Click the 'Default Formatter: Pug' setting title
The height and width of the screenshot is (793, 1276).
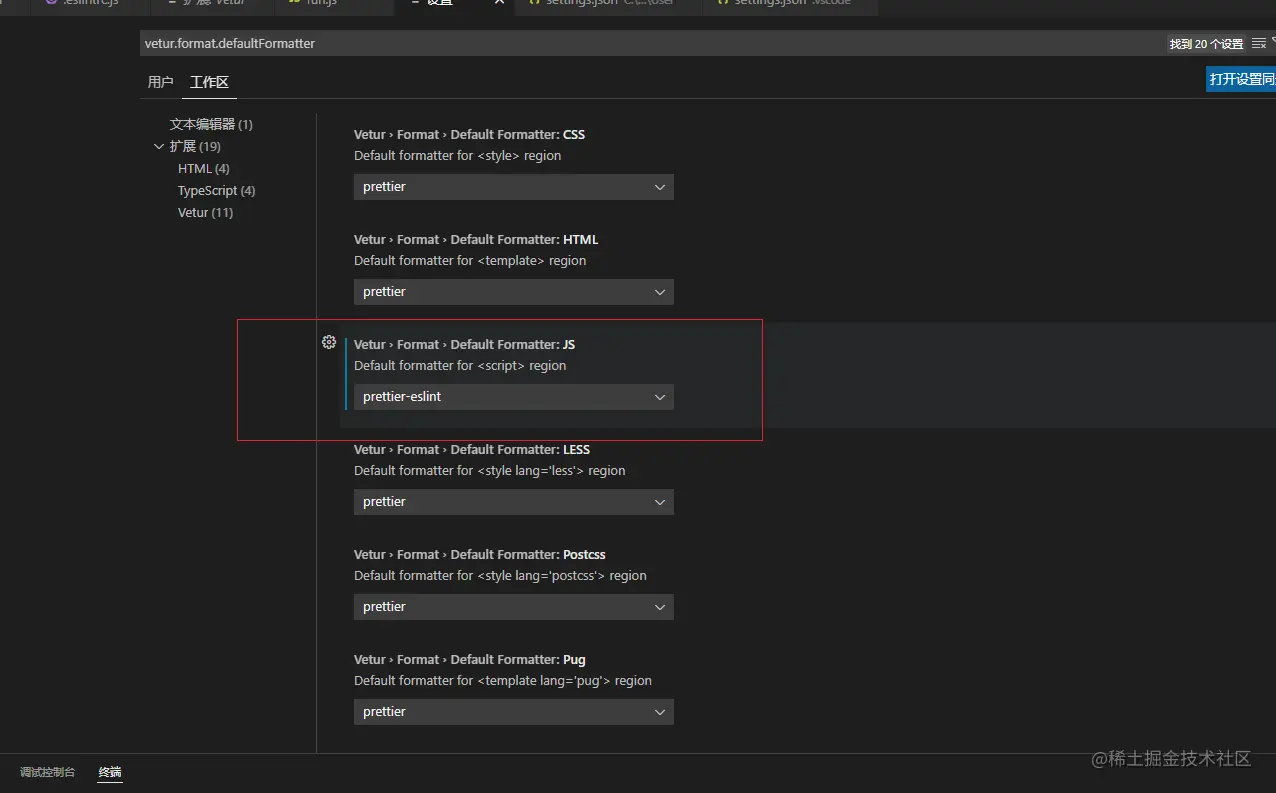point(470,659)
